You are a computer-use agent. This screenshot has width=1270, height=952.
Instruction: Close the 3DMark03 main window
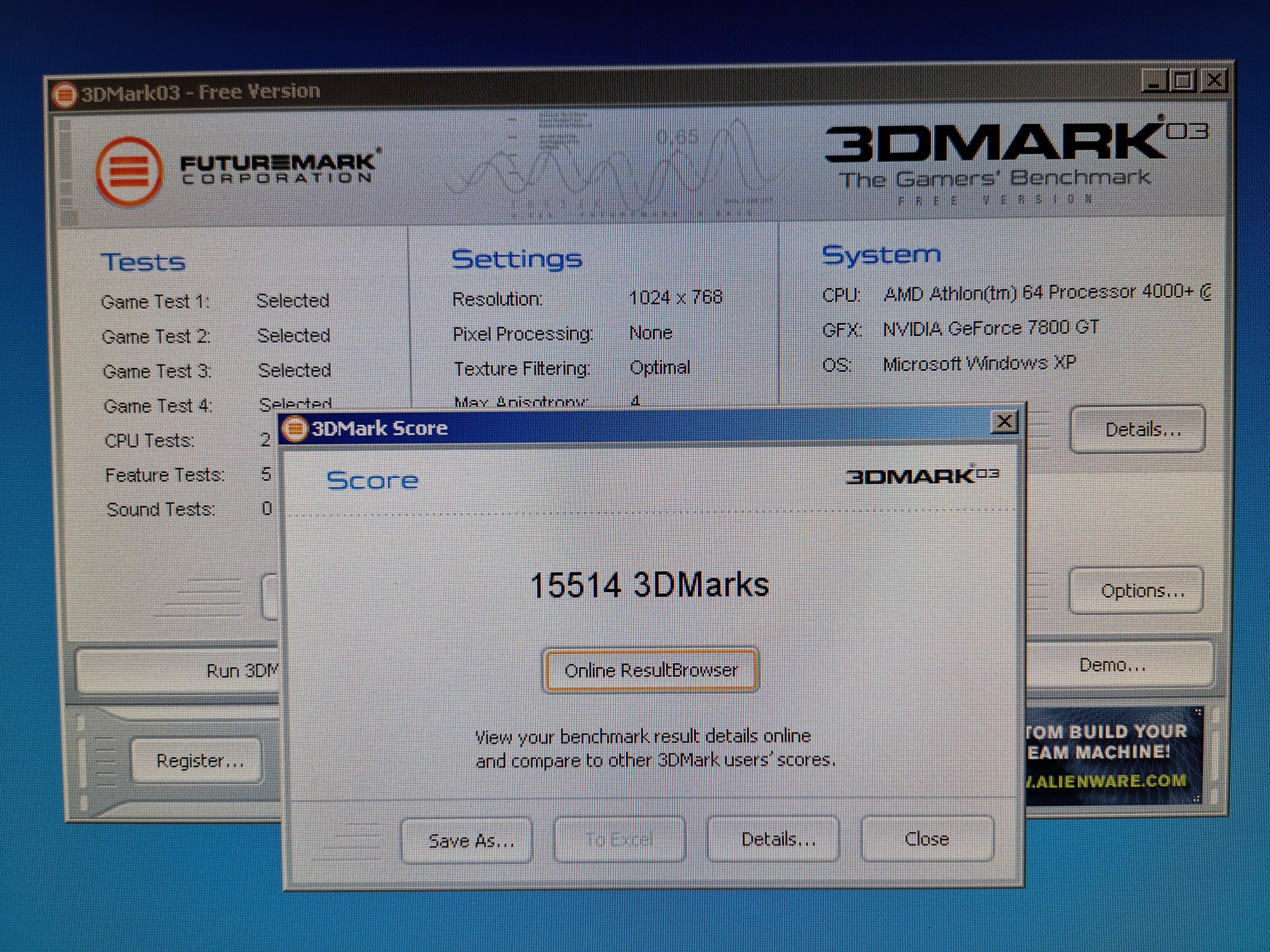pyautogui.click(x=1214, y=80)
